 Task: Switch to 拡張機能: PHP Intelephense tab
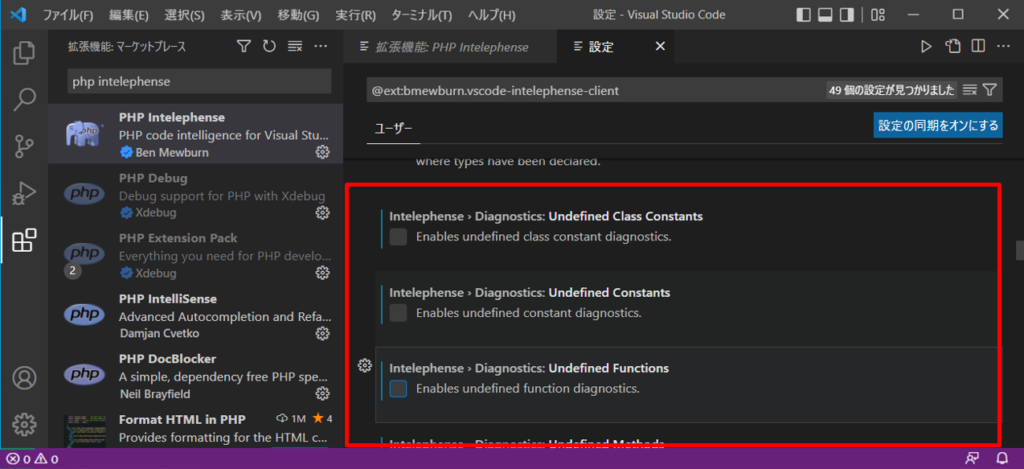(x=451, y=46)
